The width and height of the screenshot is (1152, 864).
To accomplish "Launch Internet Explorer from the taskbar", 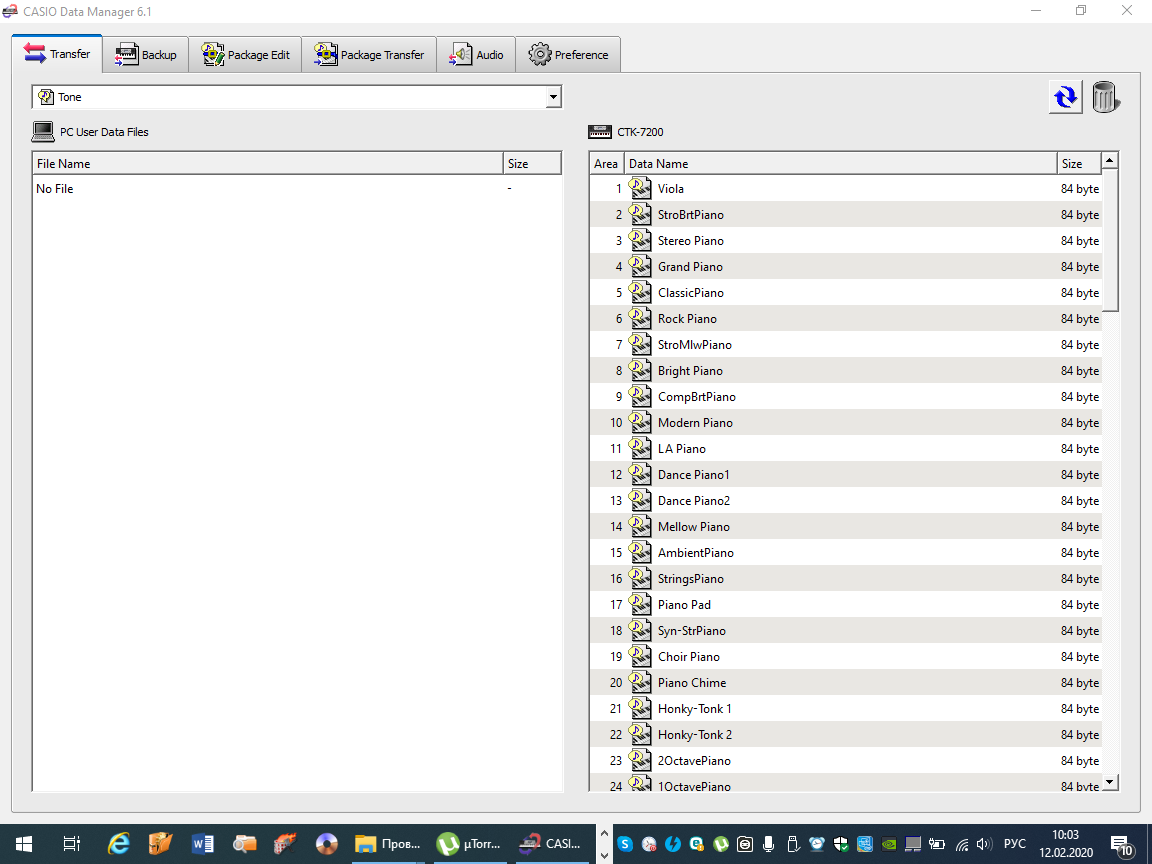I will pos(118,843).
